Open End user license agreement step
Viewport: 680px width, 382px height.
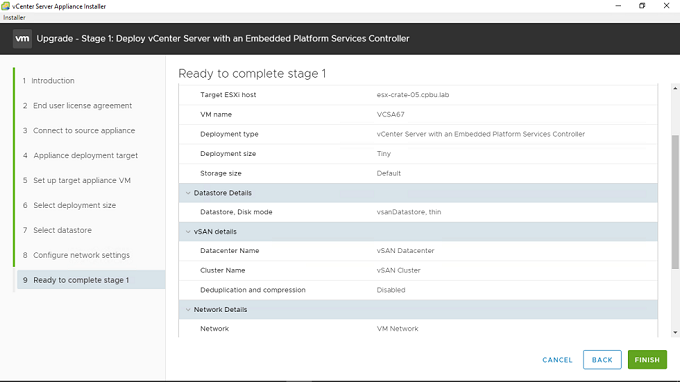coord(77,105)
